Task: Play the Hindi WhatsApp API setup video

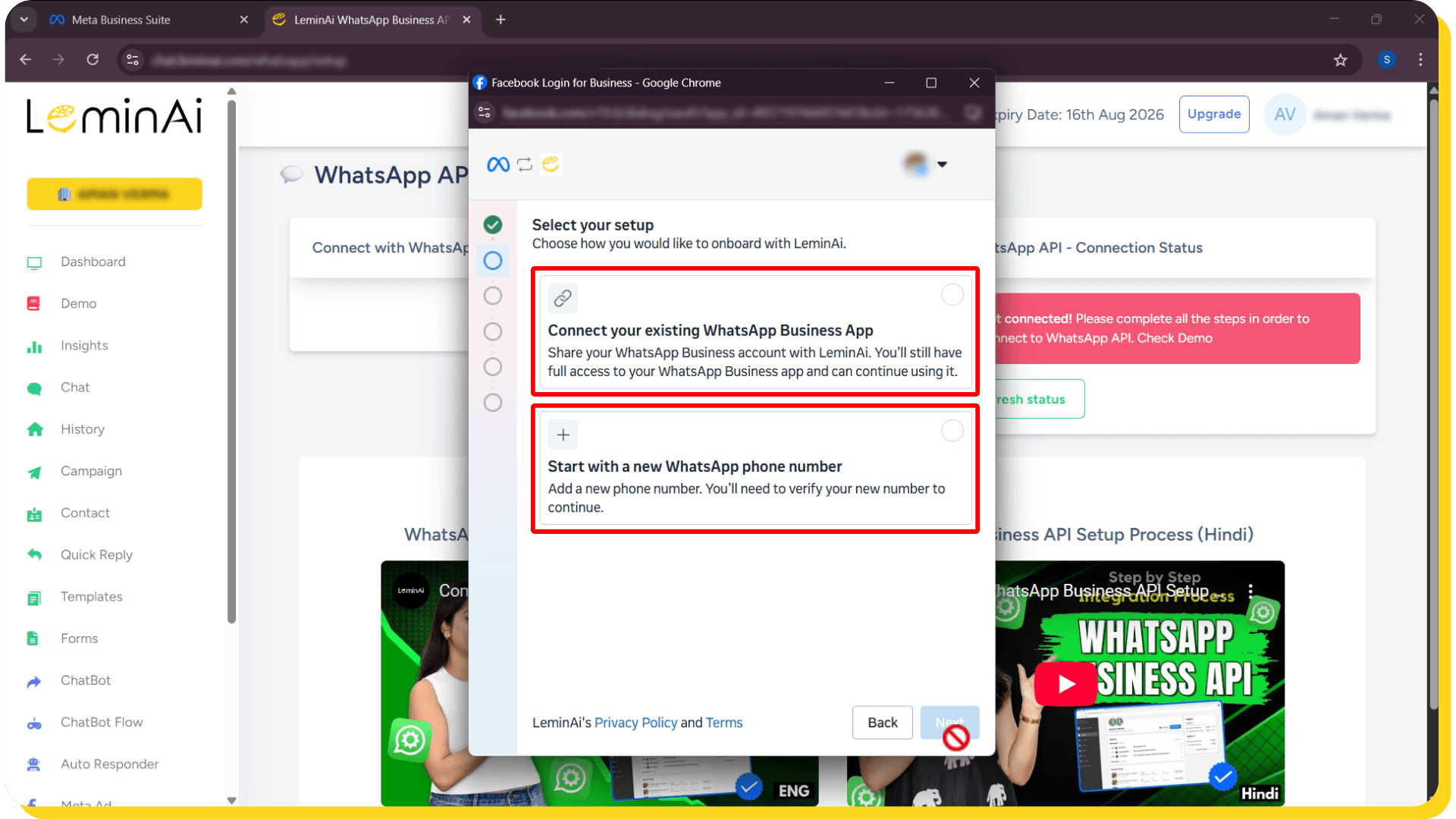Action: point(1065,683)
